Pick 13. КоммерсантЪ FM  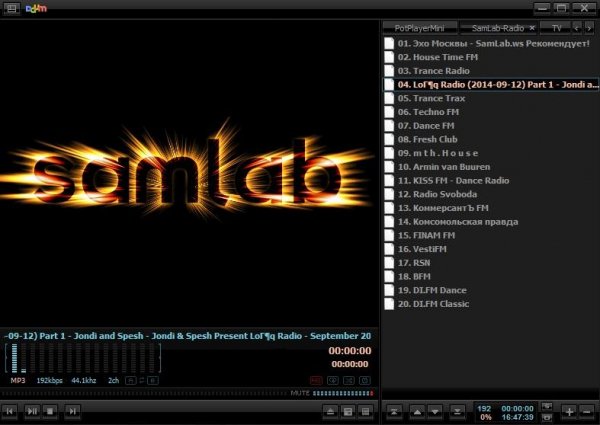(491, 208)
